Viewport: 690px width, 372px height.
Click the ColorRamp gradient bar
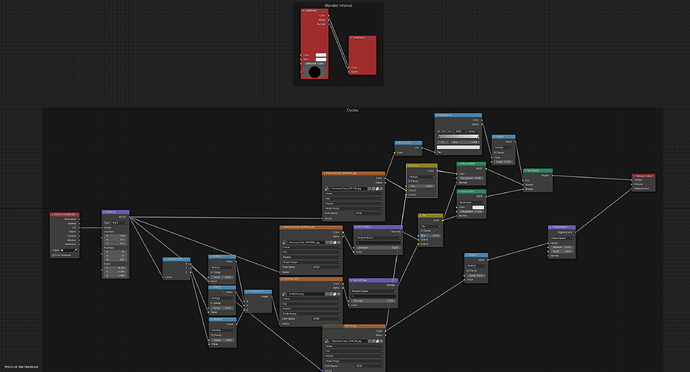point(459,136)
